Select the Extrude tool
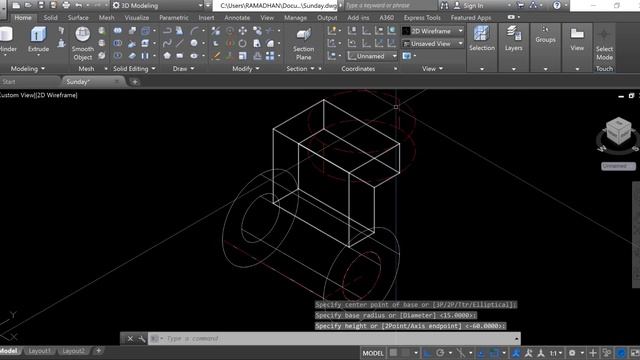640x360 pixels. coord(38,40)
